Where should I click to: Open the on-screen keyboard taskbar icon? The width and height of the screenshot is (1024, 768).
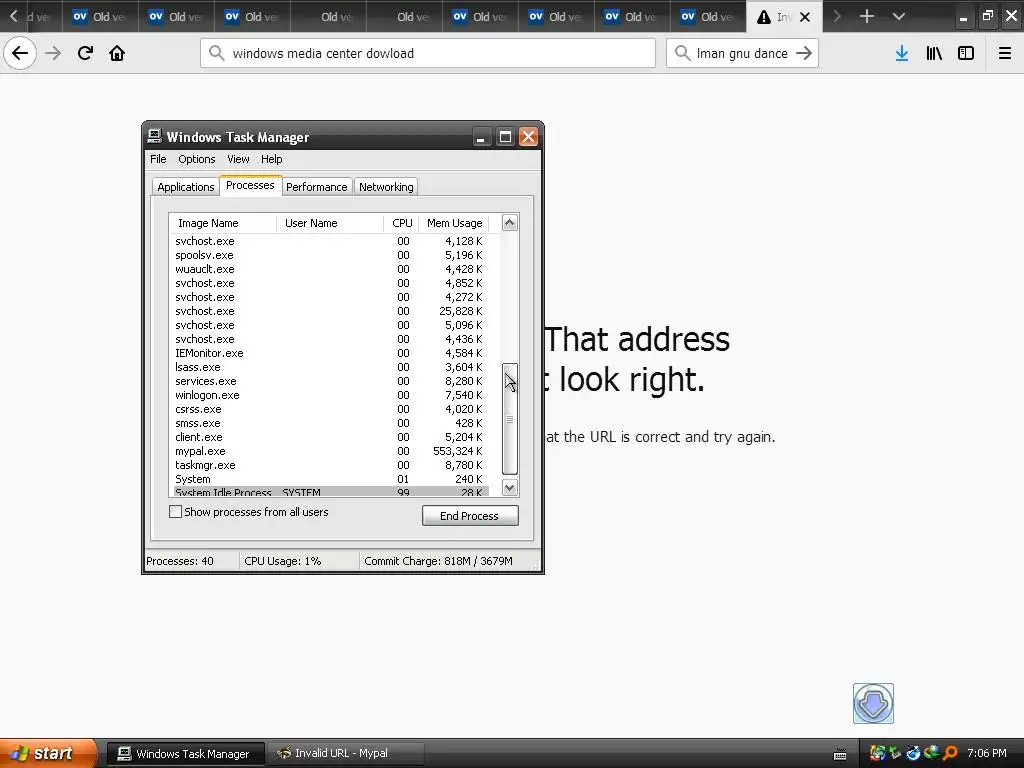point(840,754)
